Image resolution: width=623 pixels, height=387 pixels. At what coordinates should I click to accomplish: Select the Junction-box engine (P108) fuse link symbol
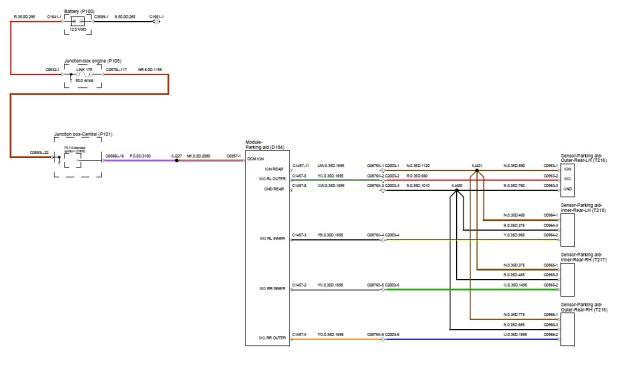coord(83,75)
